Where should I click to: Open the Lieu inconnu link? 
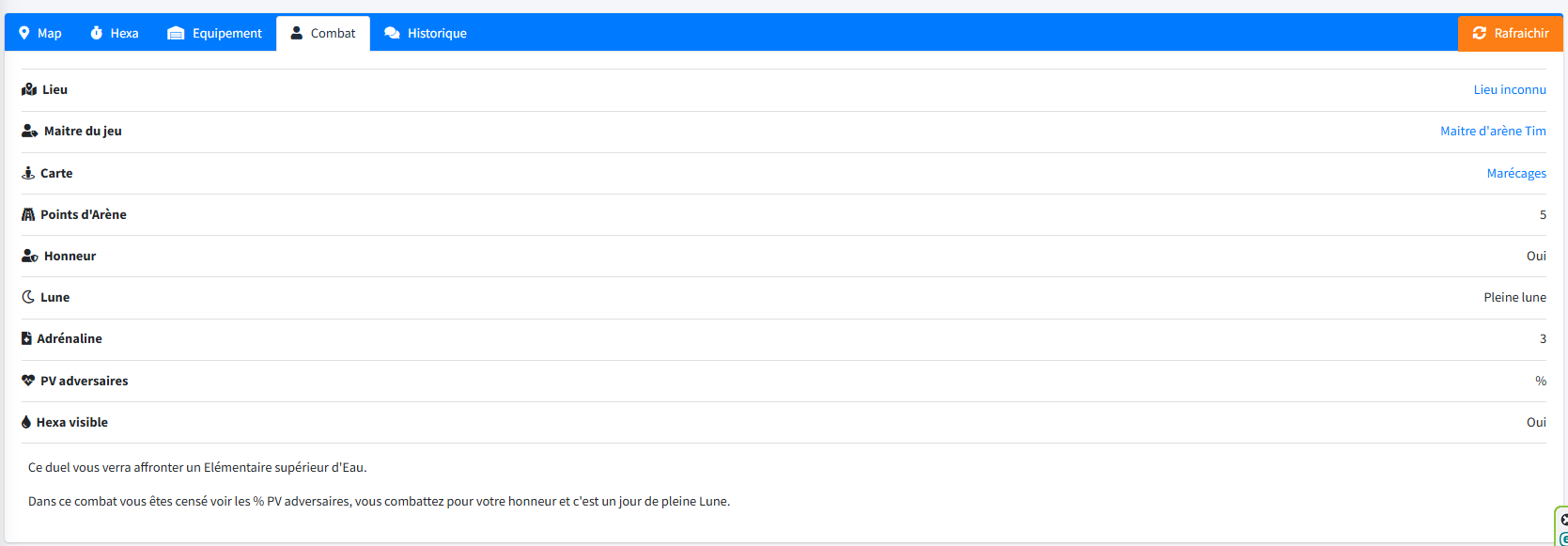[1509, 90]
